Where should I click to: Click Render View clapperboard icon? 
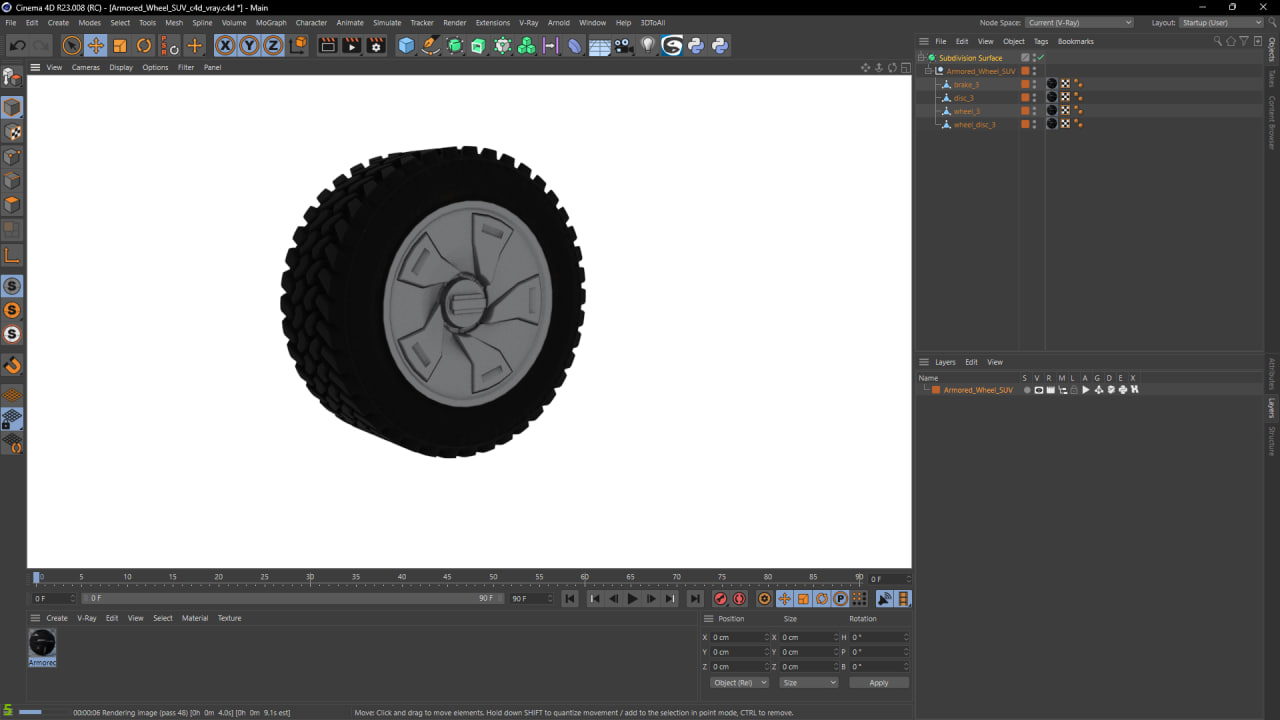[x=328, y=45]
